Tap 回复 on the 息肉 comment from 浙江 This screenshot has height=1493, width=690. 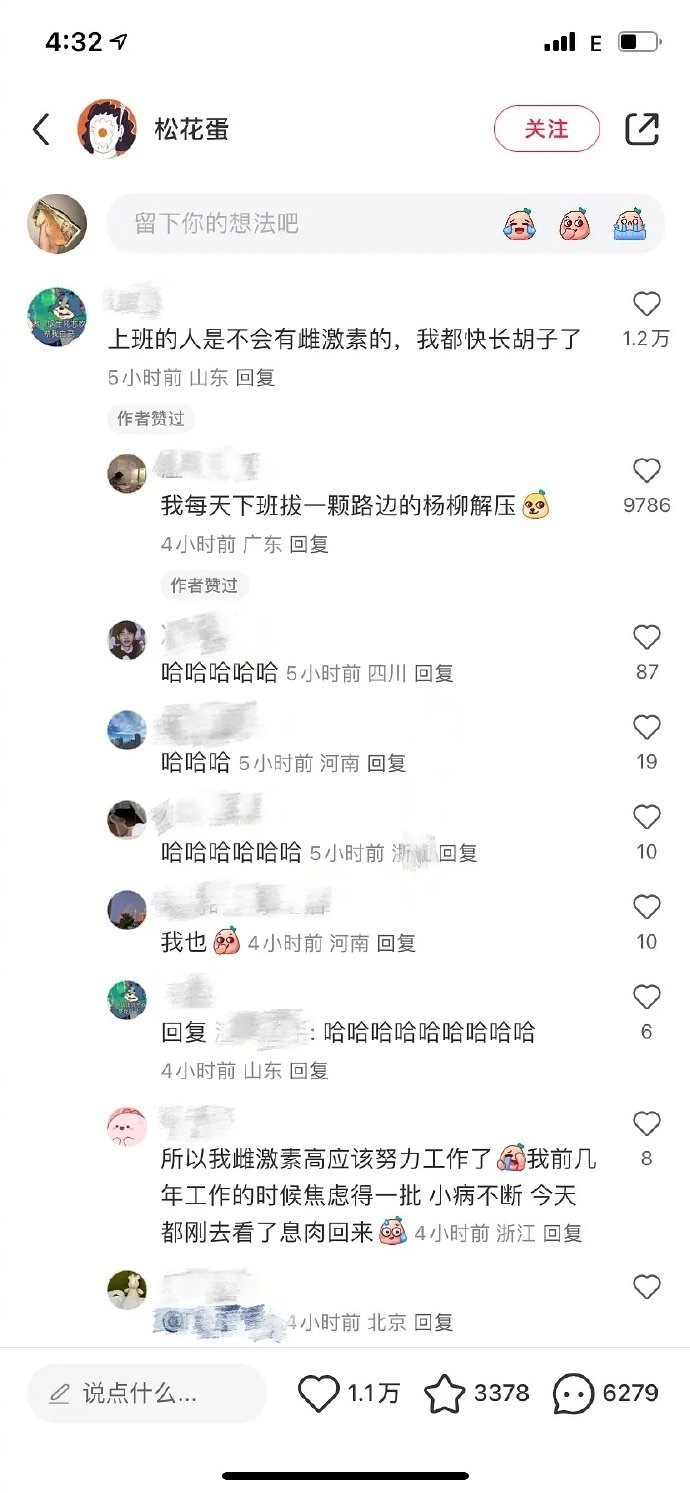coord(563,1233)
